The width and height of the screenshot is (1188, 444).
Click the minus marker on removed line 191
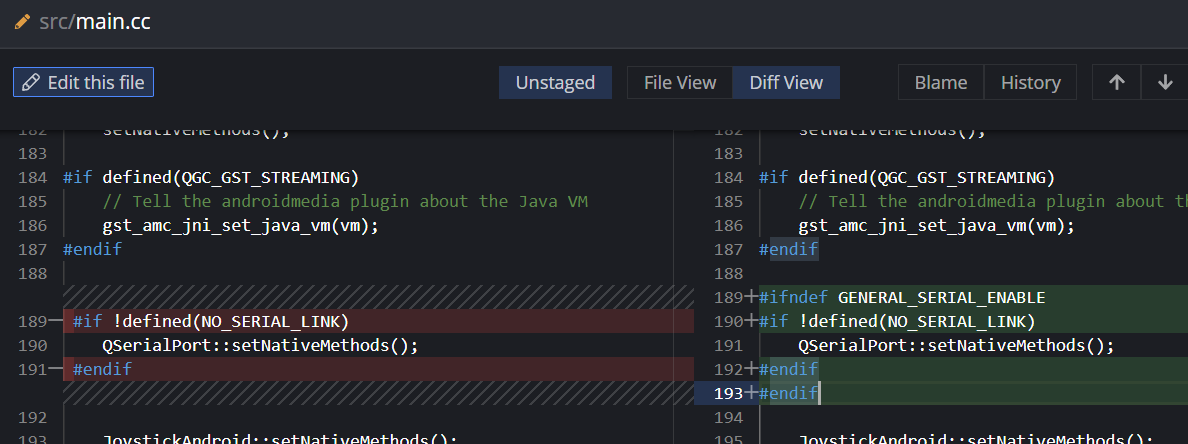(55, 369)
